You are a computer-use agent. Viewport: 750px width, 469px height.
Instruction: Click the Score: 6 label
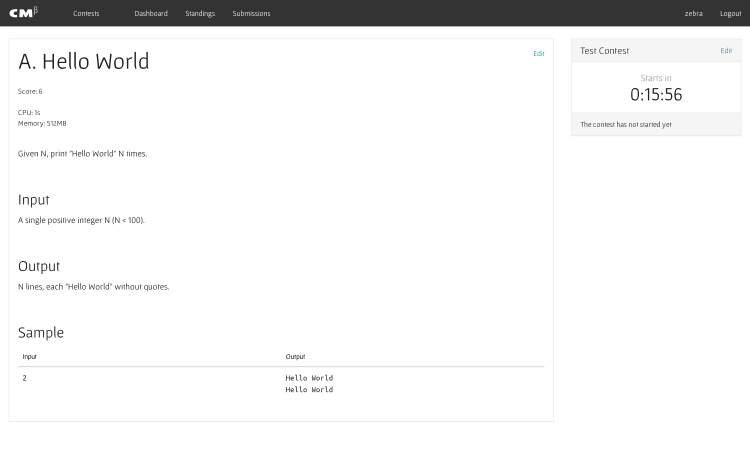coord(30,91)
